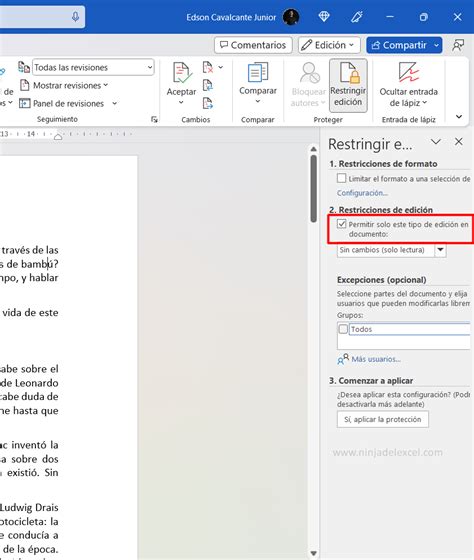The image size is (474, 560).
Task: Click the heading 3. Comenzar a aplicar
Action: [371, 381]
